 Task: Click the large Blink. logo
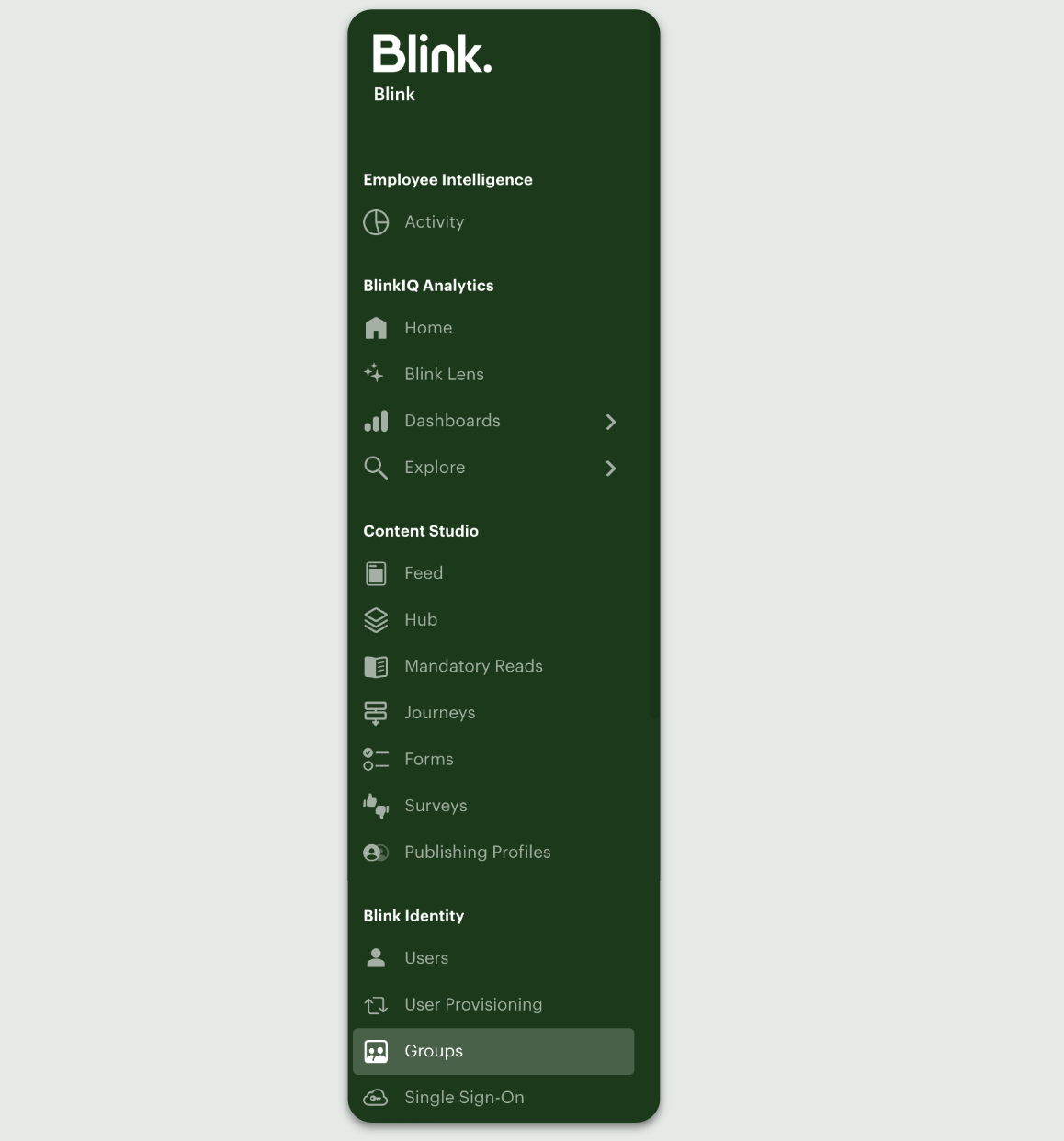click(x=432, y=53)
